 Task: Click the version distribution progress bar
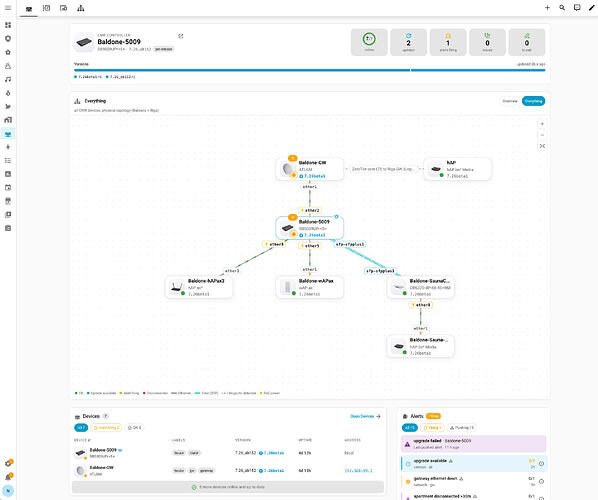(309, 70)
